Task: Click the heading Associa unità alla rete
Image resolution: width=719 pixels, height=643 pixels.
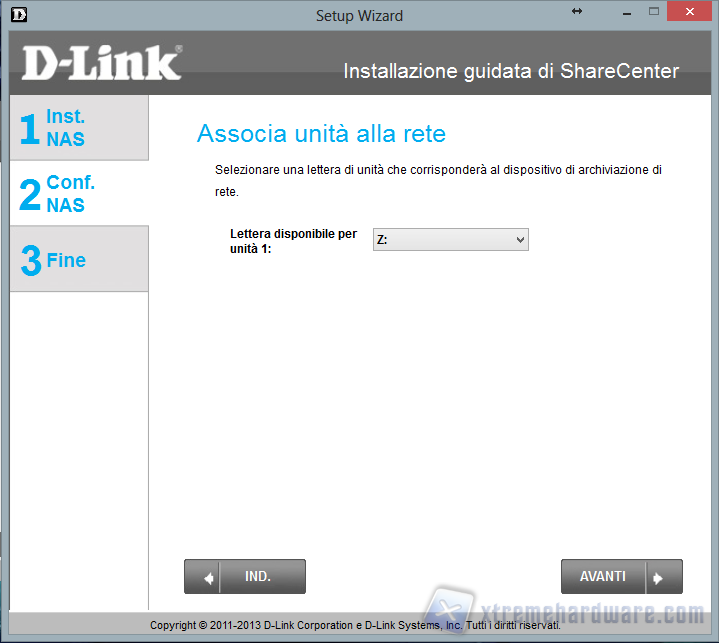Action: coord(321,134)
